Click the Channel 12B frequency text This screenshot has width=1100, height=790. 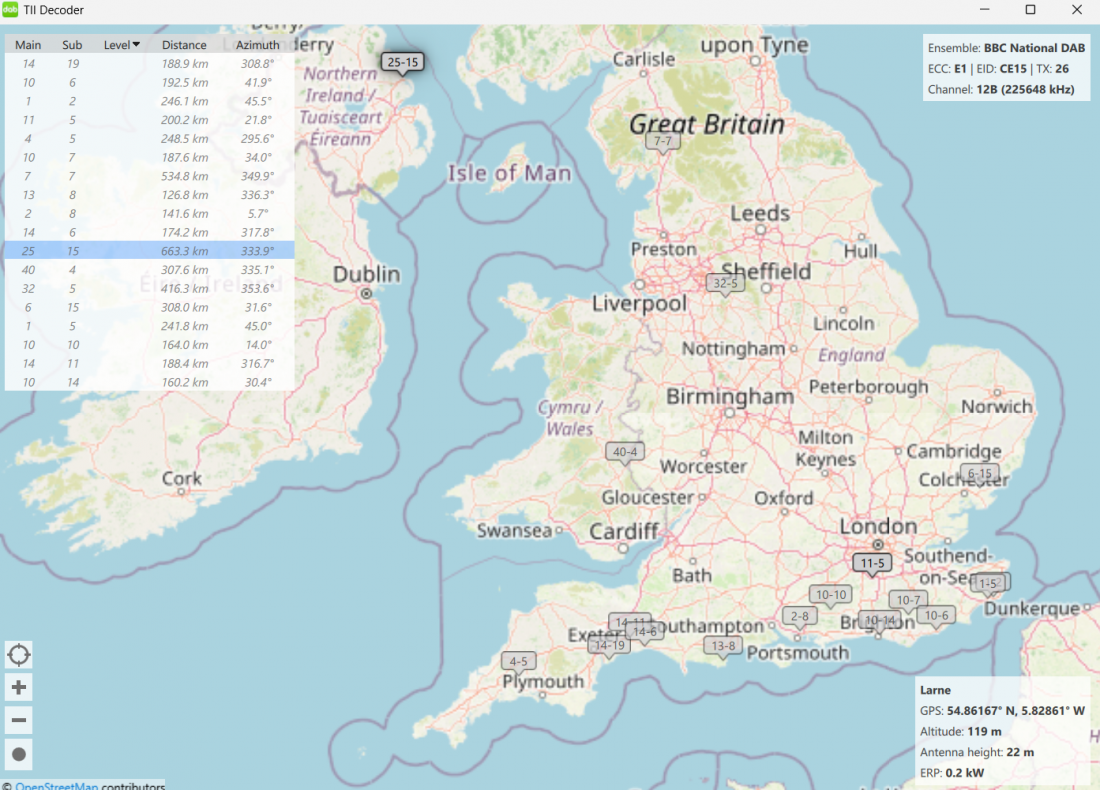tap(1001, 90)
